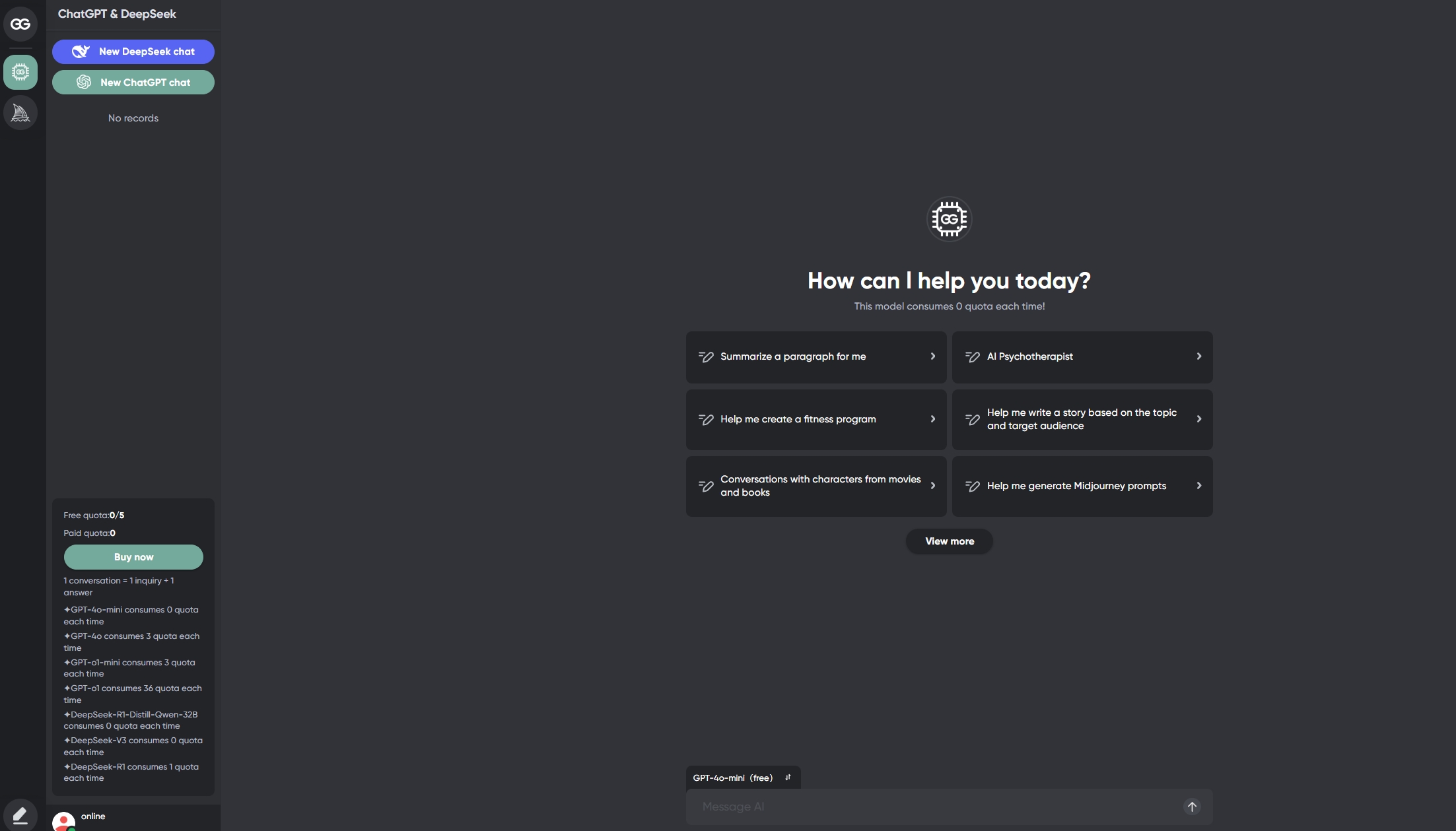Click the user avatar icon near online status
Screen dimensions: 1456x831
[63, 821]
